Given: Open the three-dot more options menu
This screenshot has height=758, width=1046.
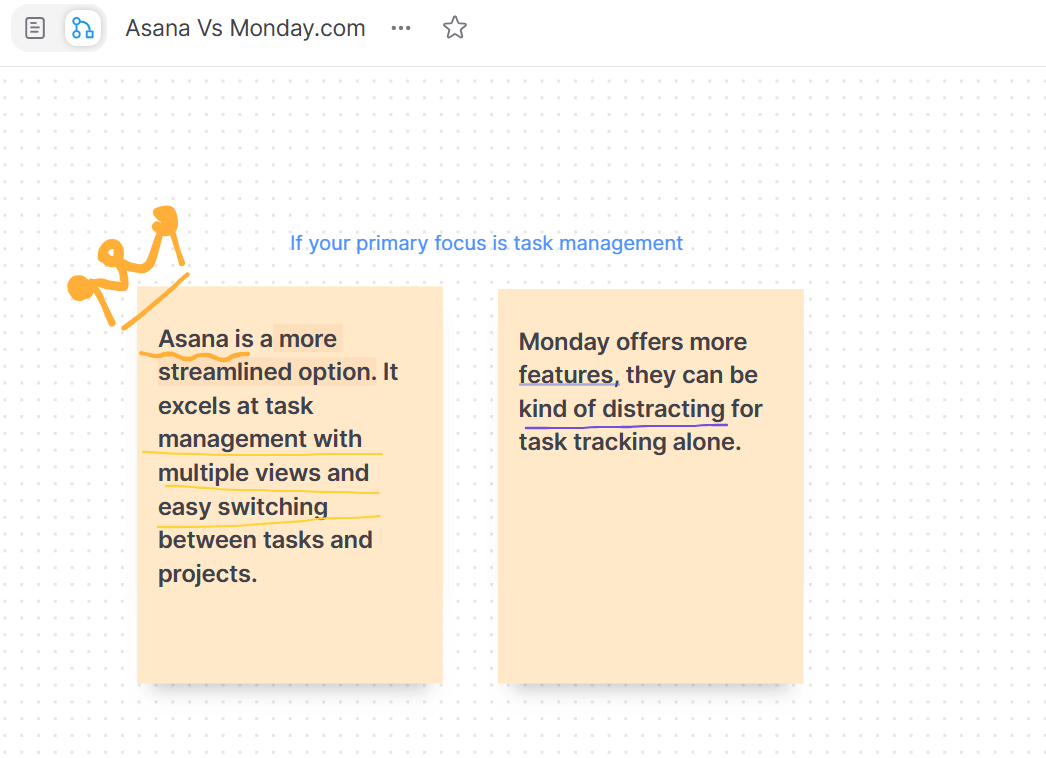Looking at the screenshot, I should pos(401,28).
